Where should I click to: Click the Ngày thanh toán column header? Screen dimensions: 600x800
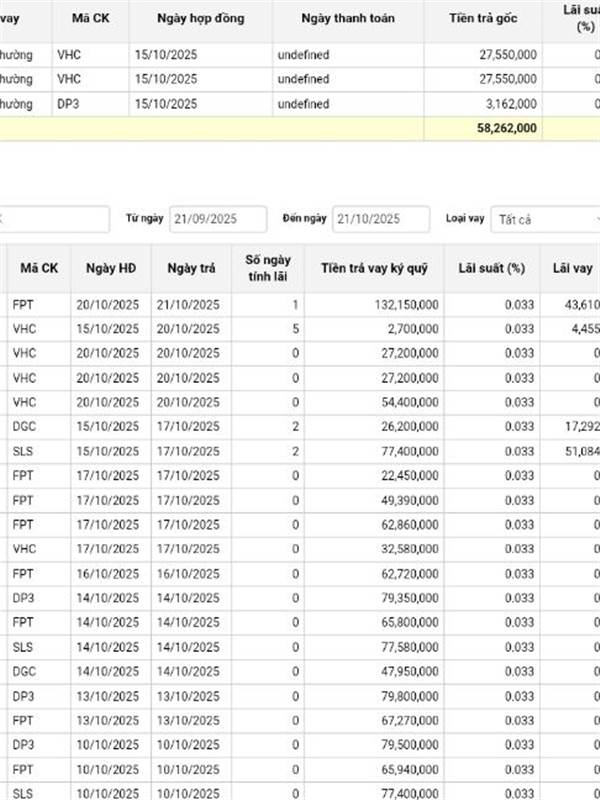[x=348, y=18]
